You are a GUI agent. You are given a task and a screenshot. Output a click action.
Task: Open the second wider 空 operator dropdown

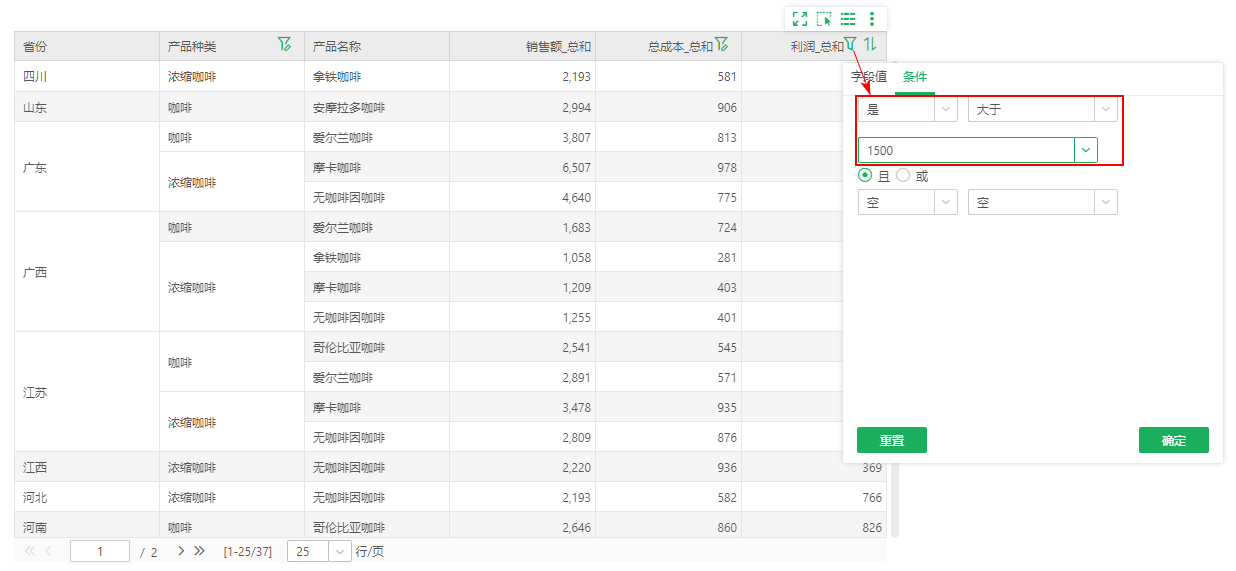click(1042, 202)
